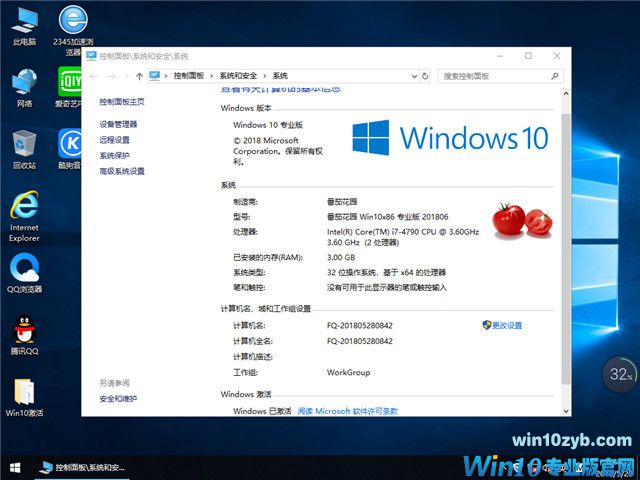
Task: Click the 更改设置 link
Action: pyautogui.click(x=507, y=325)
